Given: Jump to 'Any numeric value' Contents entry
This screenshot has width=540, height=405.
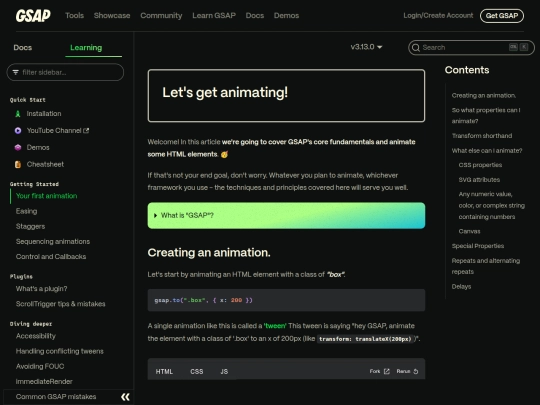Looking at the screenshot, I should pyautogui.click(x=491, y=206).
